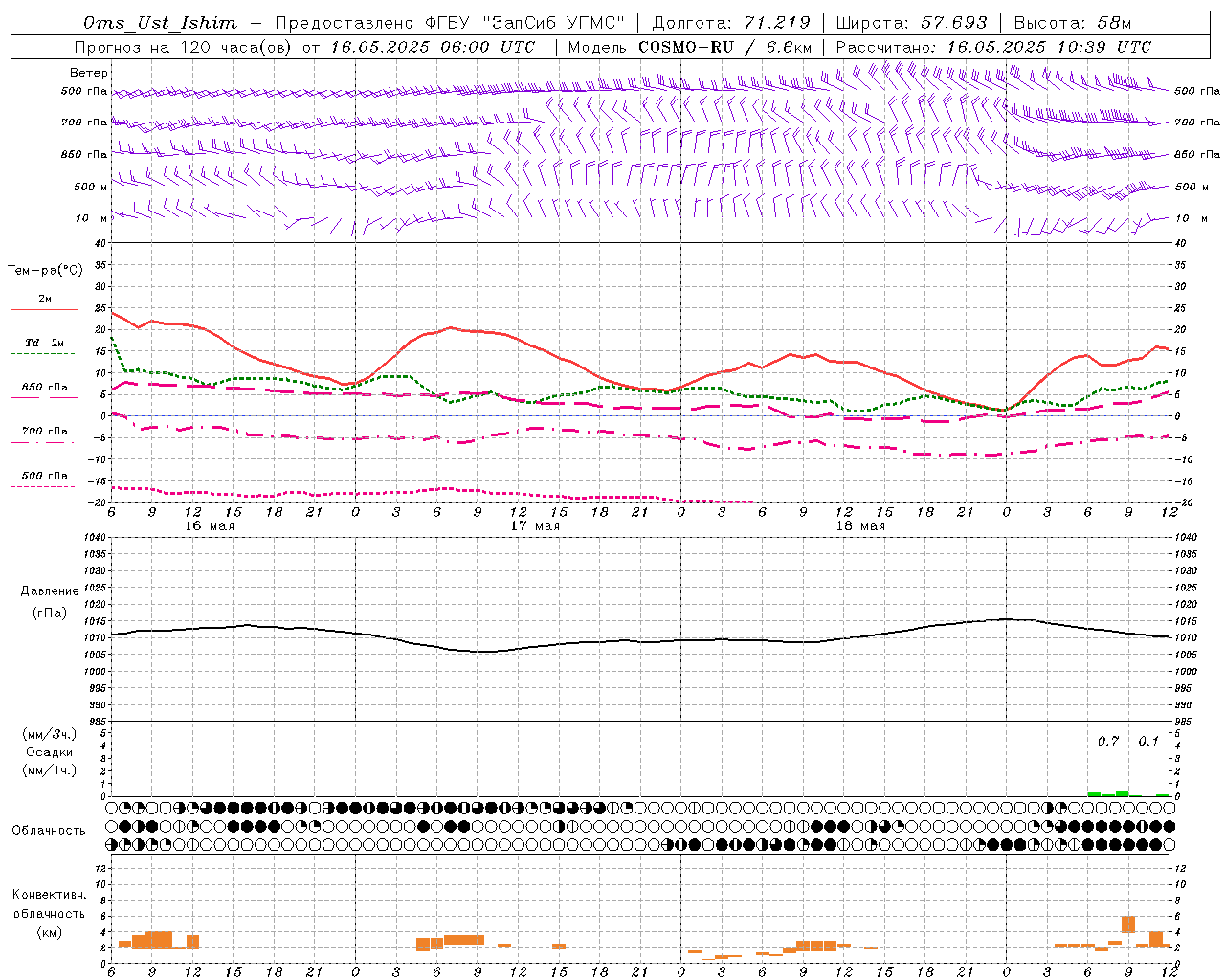The height and width of the screenshot is (980, 1225).
Task: Select the "Широта: 57.693" header field
Action: (x=911, y=23)
